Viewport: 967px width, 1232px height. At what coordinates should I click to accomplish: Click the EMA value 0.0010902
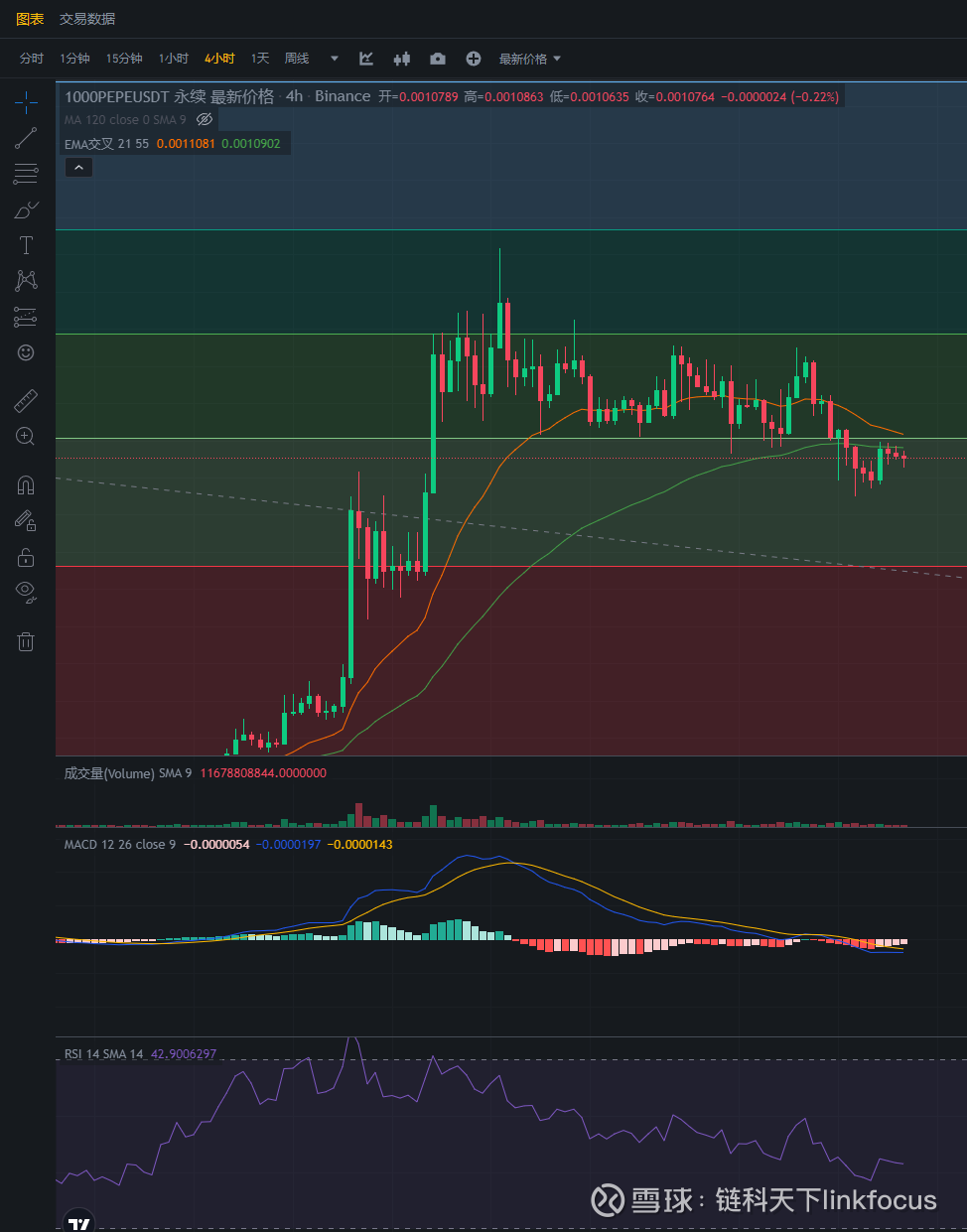click(251, 144)
